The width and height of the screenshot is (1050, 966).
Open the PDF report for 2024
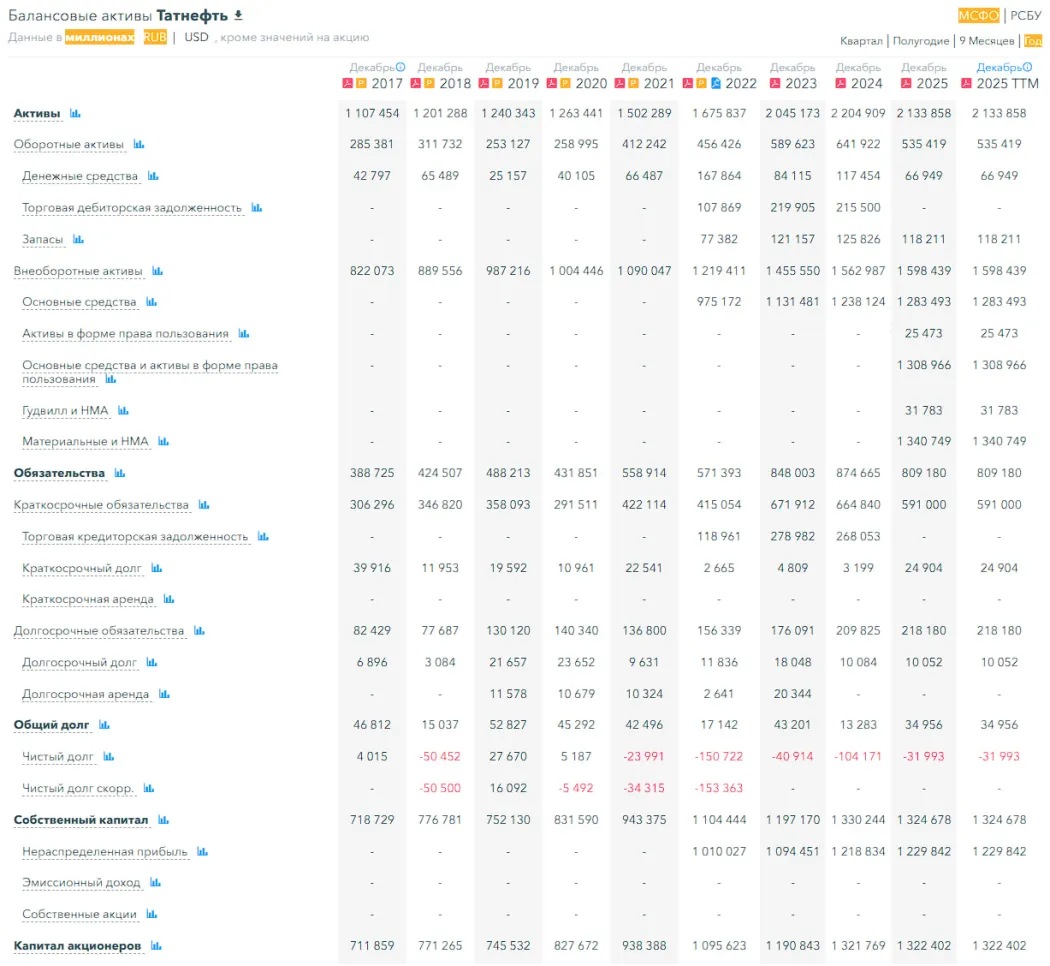click(x=842, y=84)
